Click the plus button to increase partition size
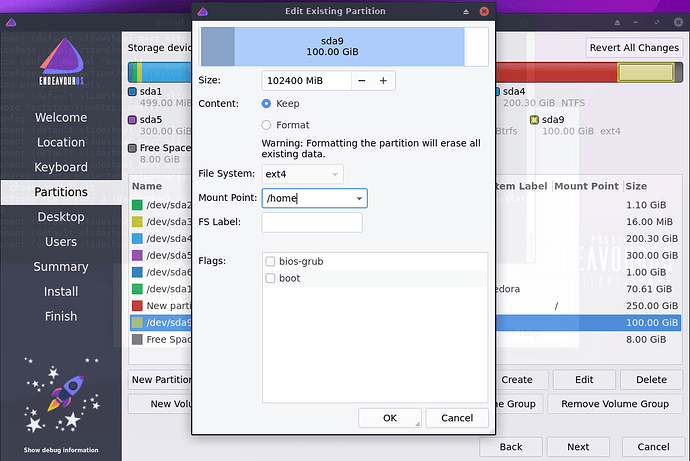Image resolution: width=690 pixels, height=461 pixels. 383,81
